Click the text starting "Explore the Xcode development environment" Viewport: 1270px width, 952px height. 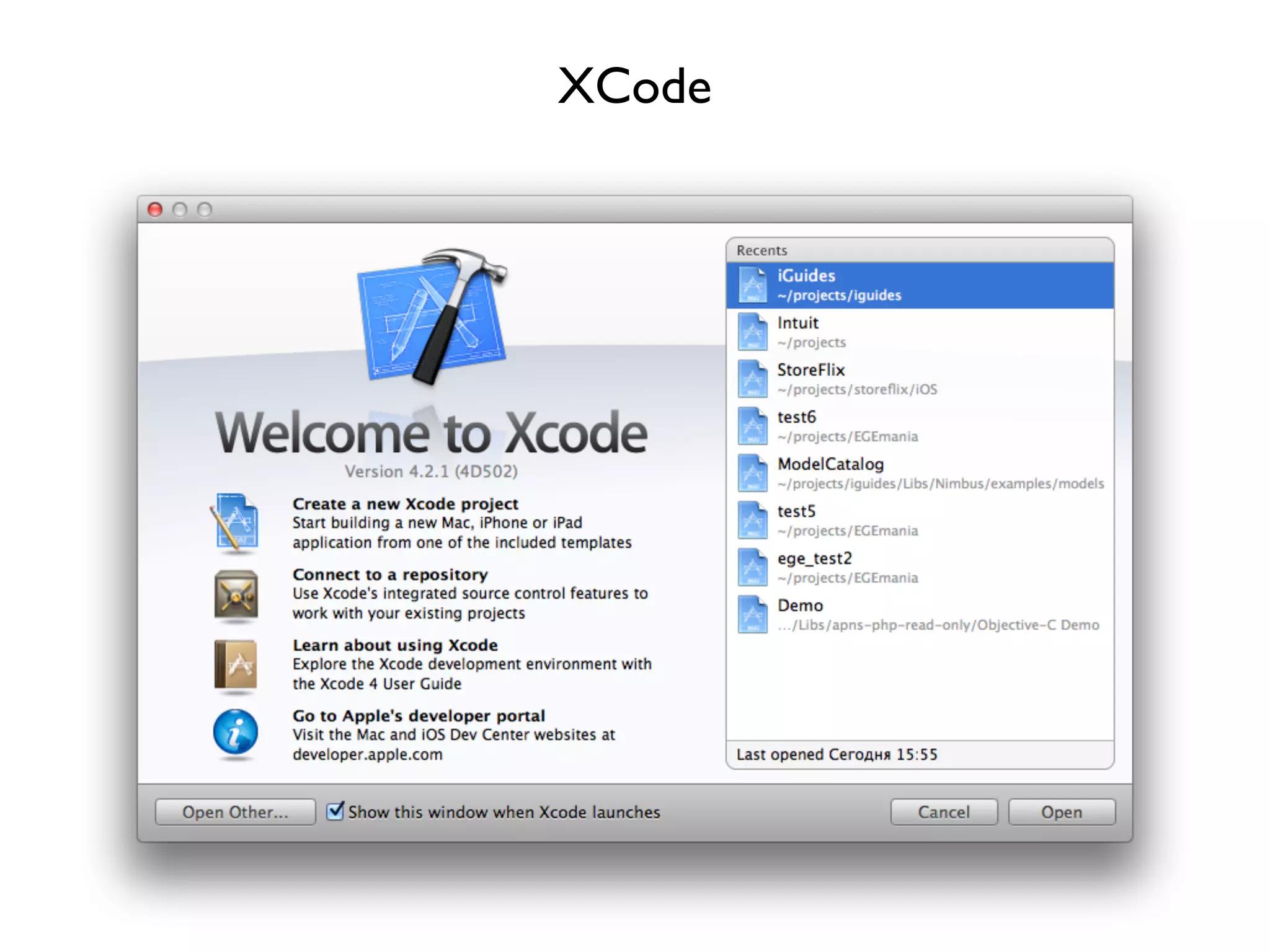[x=472, y=674]
